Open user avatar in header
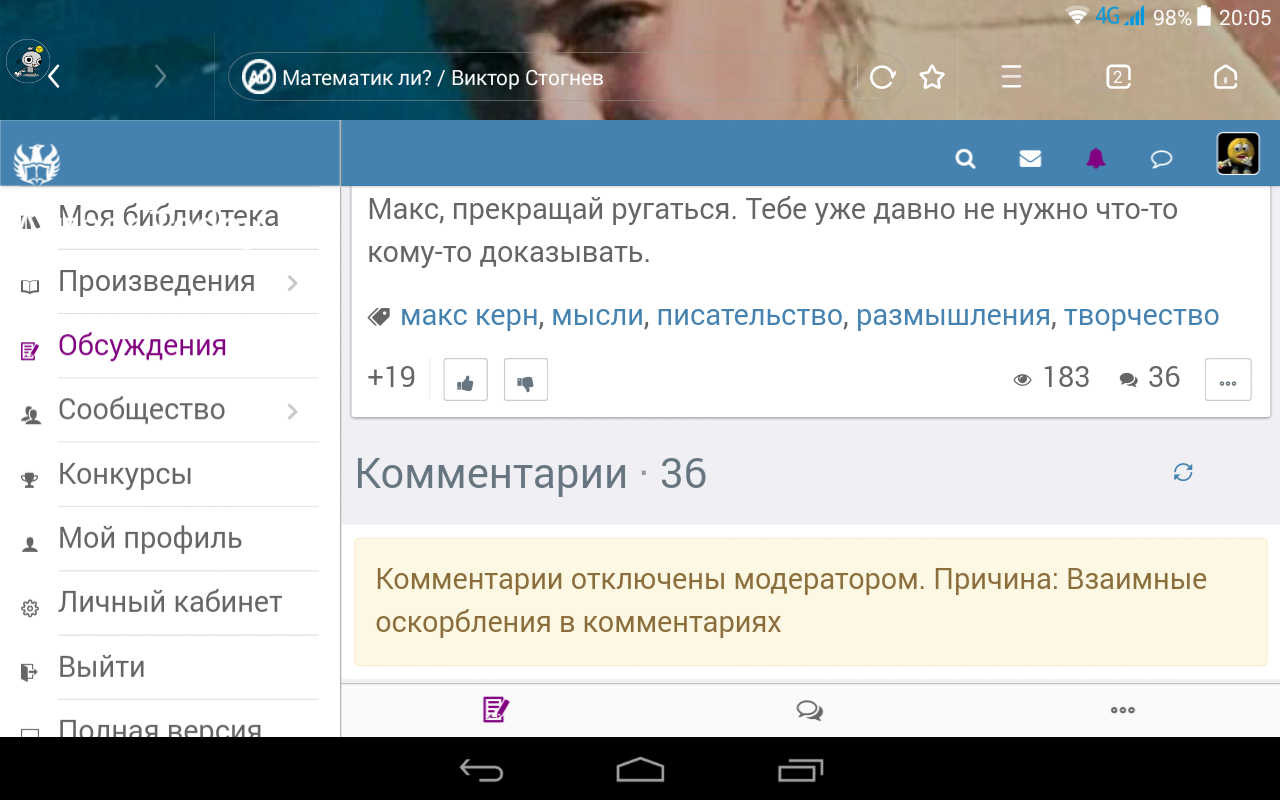 (1237, 154)
